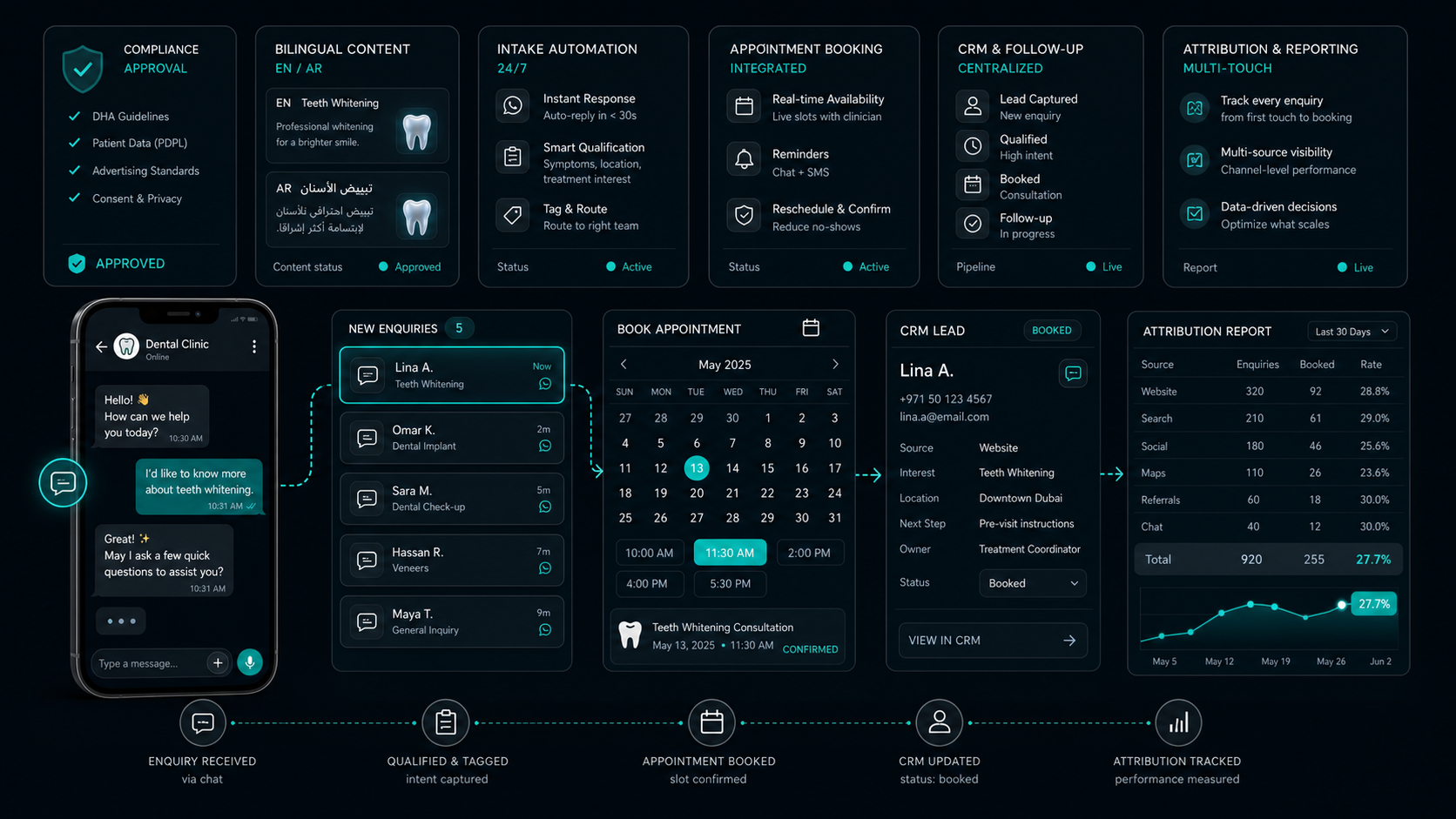Select the Hassan R. Veneers enquiry

[452, 560]
